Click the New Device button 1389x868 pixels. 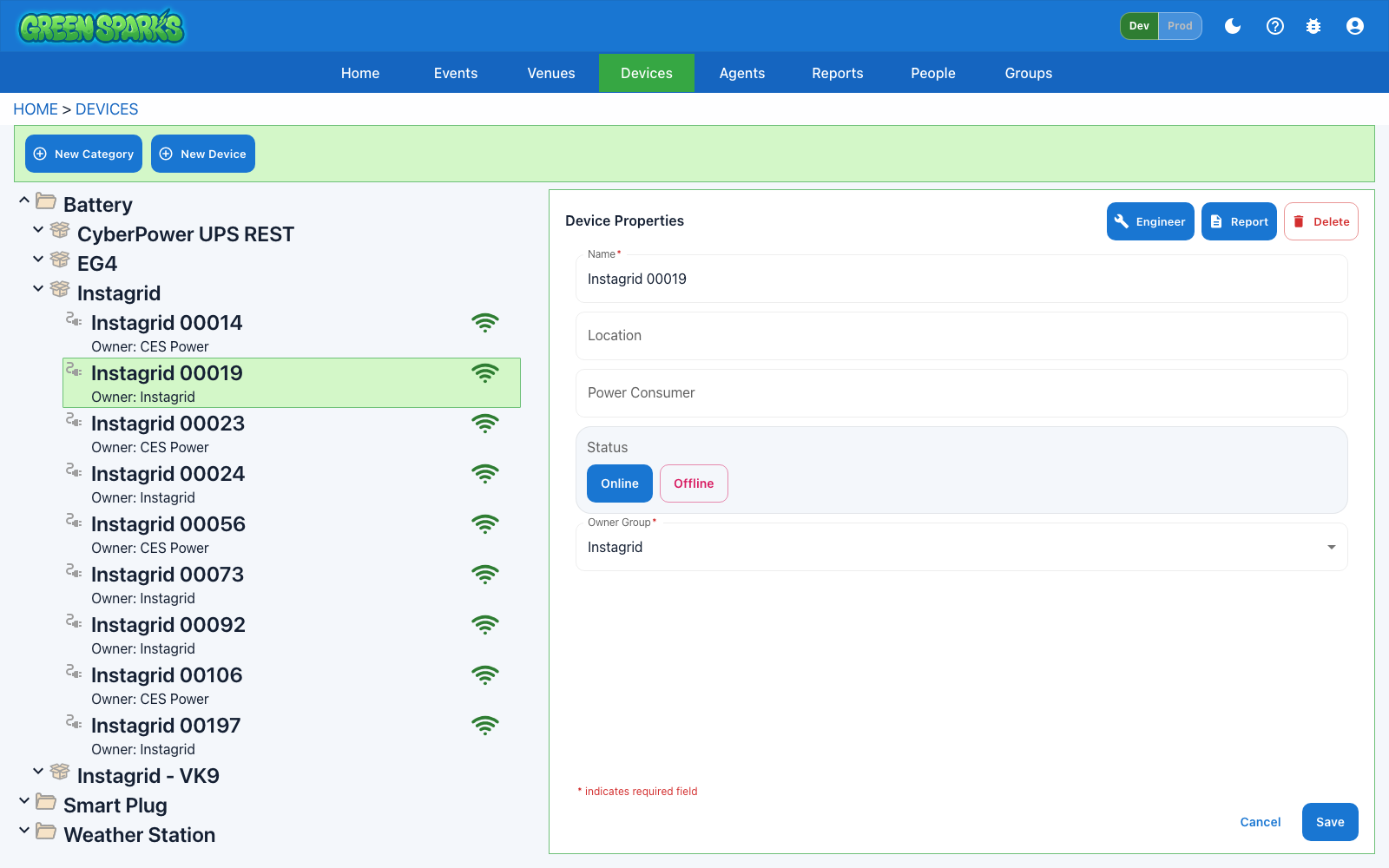(x=203, y=154)
